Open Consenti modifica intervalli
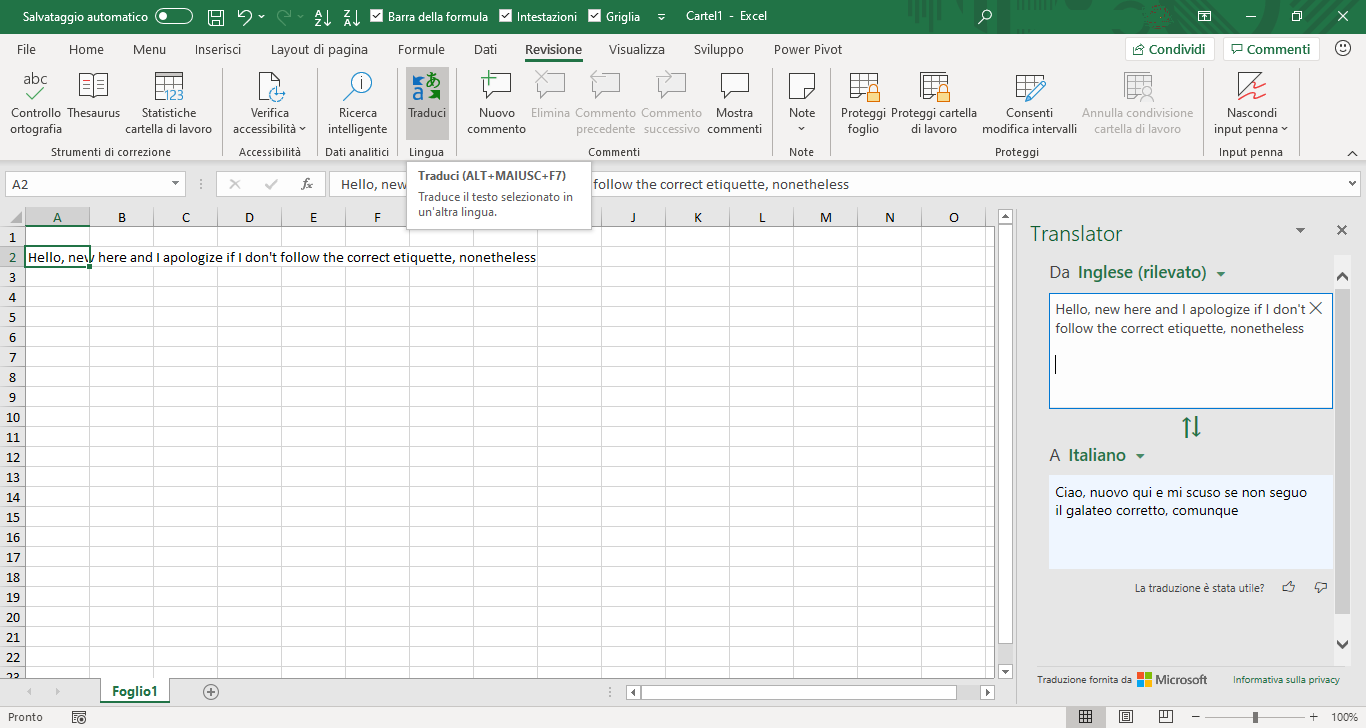The height and width of the screenshot is (728, 1366). 1029,103
